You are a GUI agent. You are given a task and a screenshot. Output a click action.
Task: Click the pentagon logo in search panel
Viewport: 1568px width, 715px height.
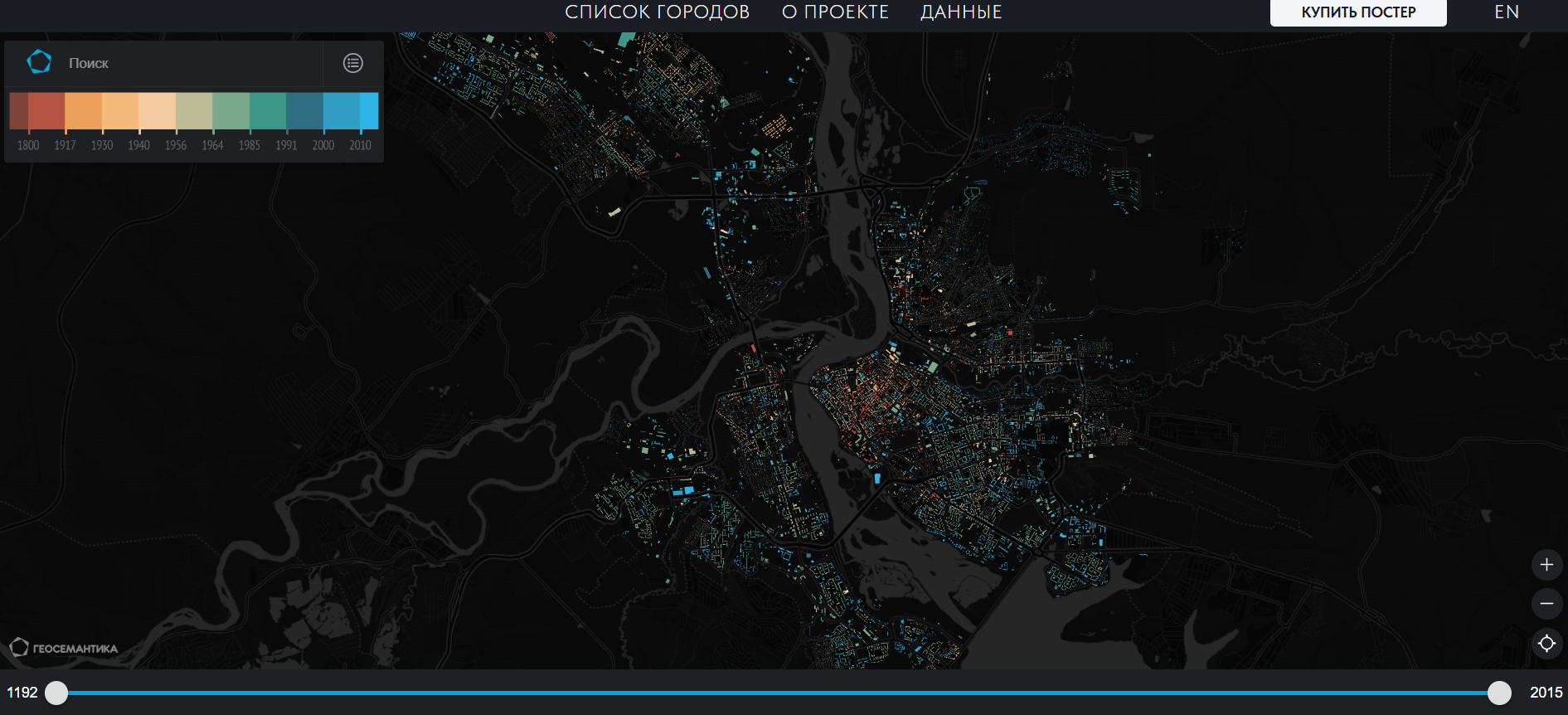click(x=39, y=62)
